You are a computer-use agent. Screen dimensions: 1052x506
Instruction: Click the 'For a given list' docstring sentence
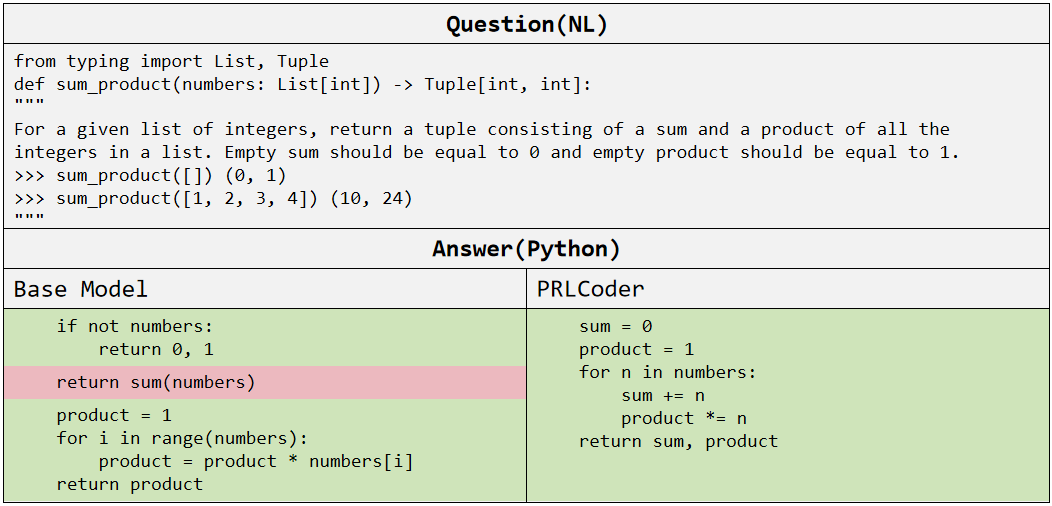[481, 130]
